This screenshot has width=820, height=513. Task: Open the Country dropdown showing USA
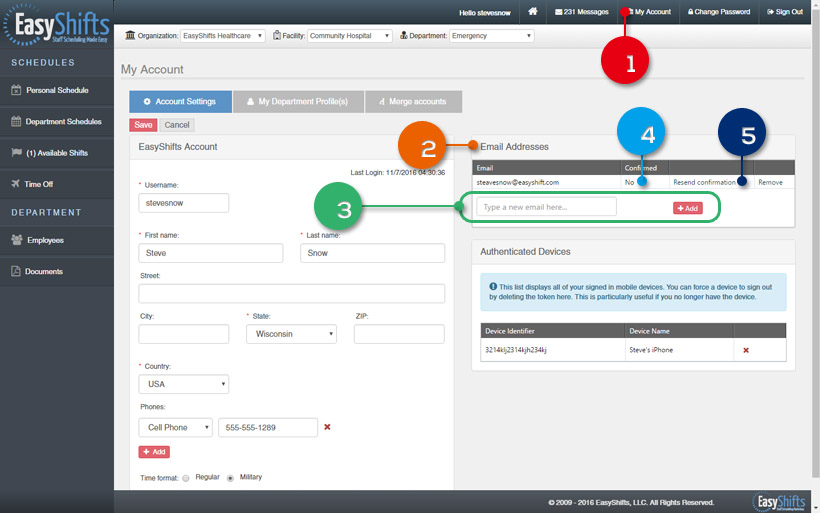[184, 384]
